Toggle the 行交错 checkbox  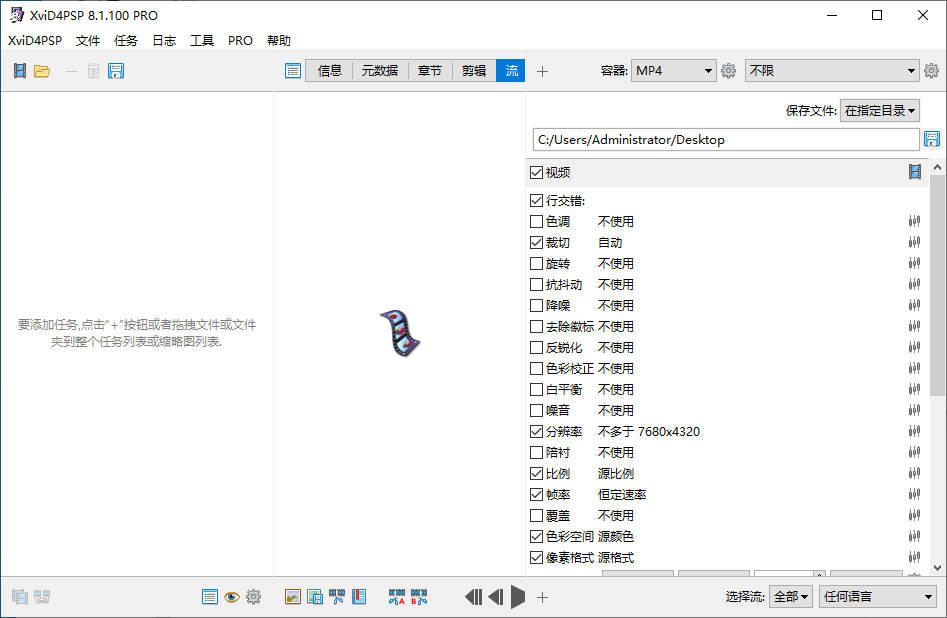pos(536,200)
